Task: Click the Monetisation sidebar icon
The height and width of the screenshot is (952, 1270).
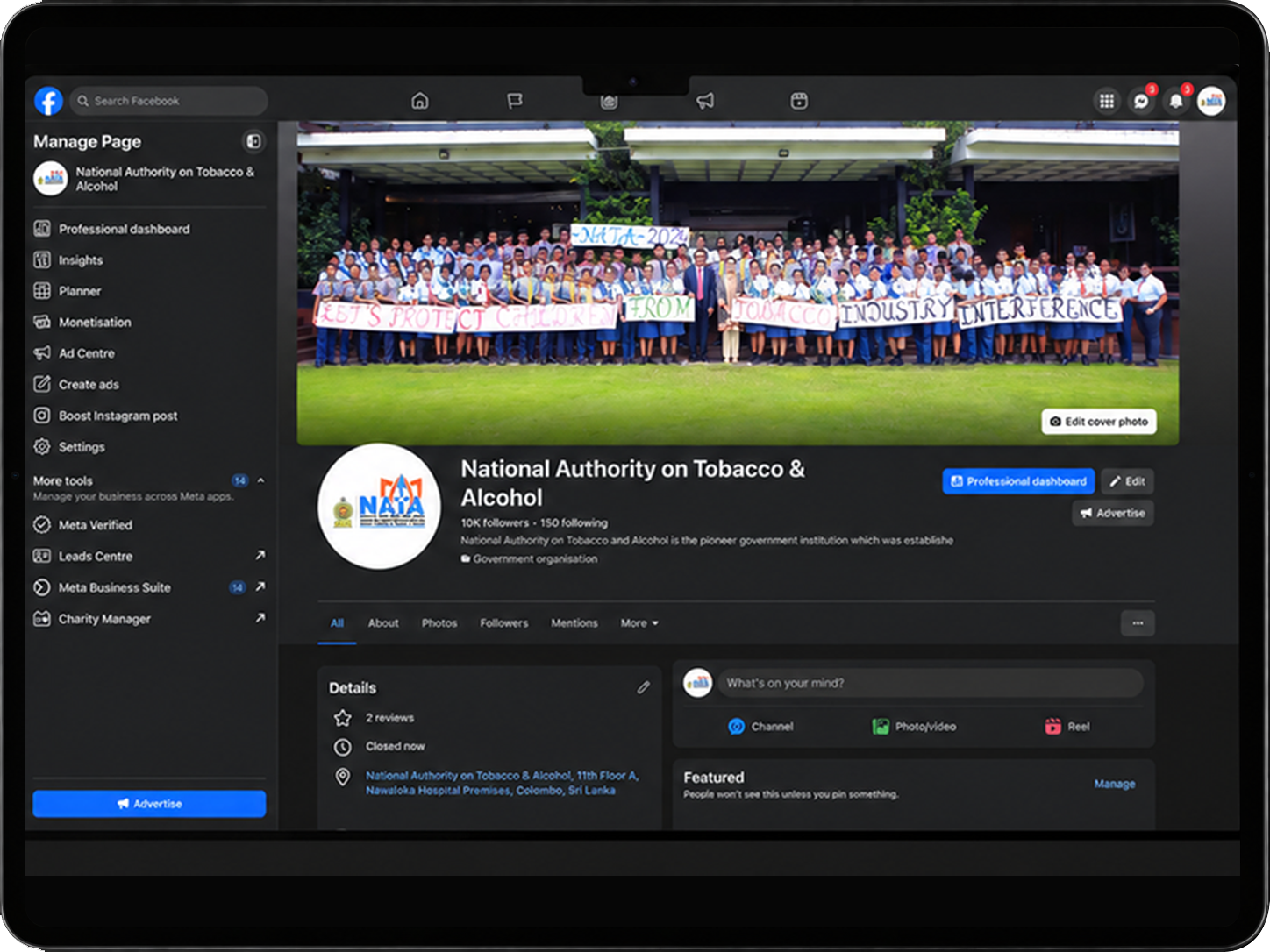Action: point(42,322)
